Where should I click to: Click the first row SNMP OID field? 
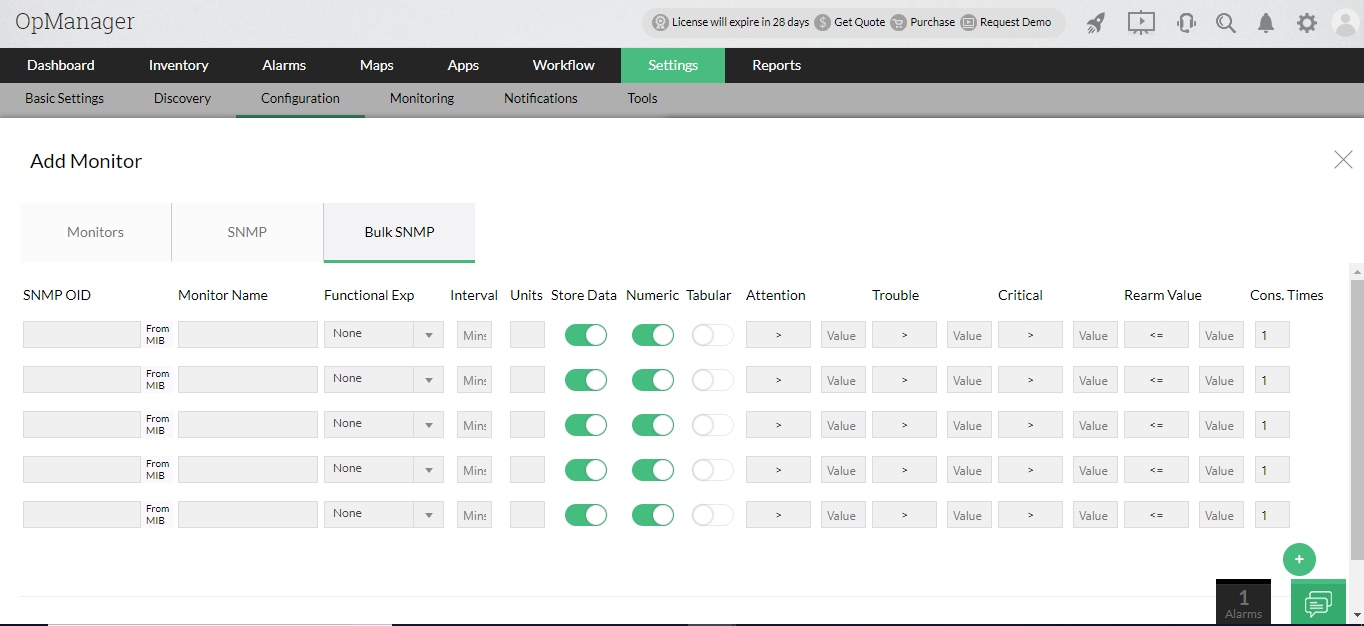point(82,334)
